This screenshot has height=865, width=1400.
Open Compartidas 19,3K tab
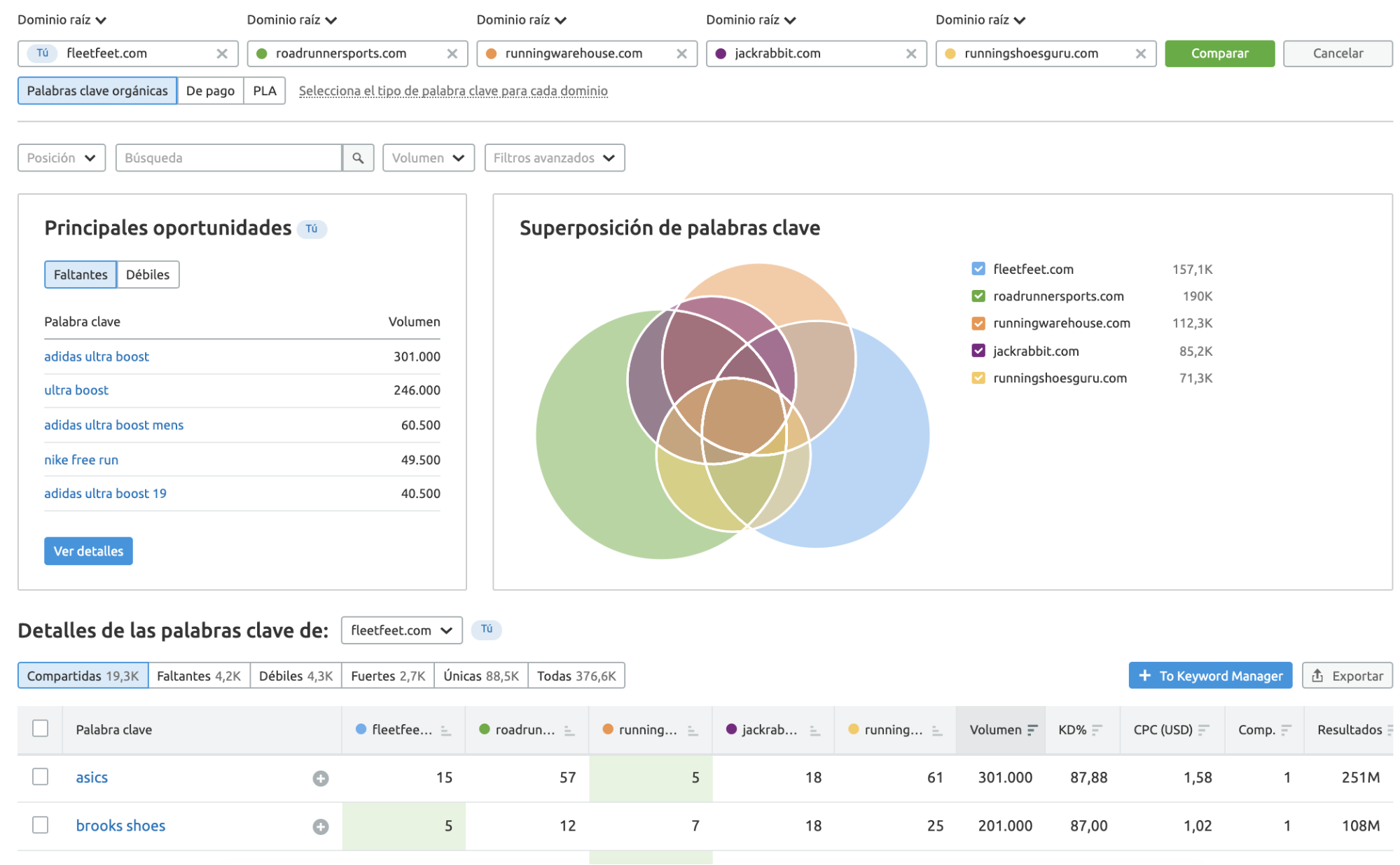point(83,677)
